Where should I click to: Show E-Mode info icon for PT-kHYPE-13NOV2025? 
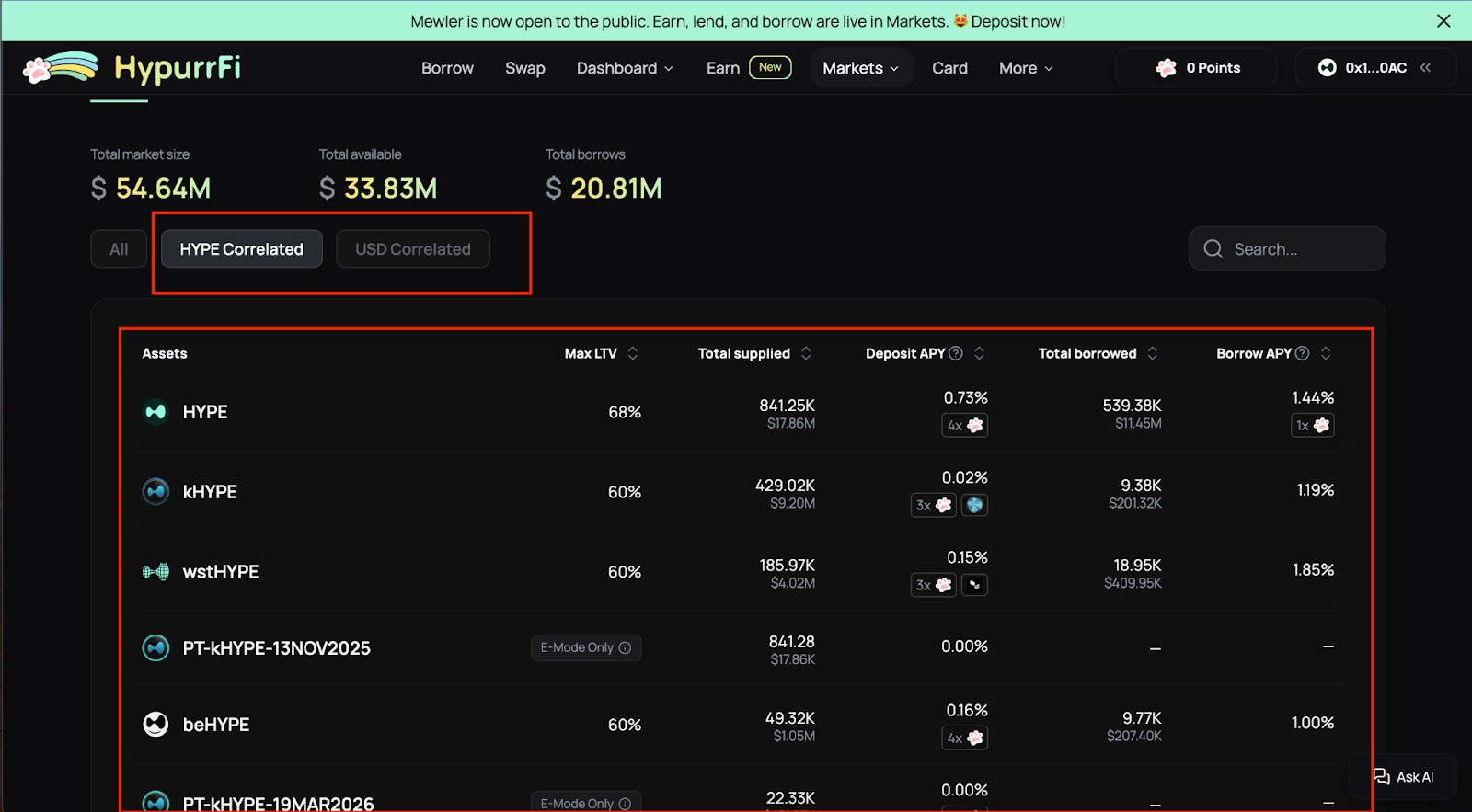pyautogui.click(x=626, y=647)
